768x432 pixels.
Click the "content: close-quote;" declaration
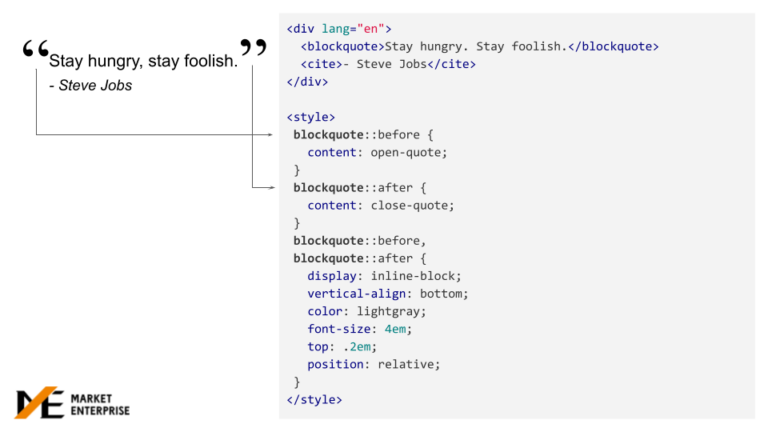pos(381,205)
